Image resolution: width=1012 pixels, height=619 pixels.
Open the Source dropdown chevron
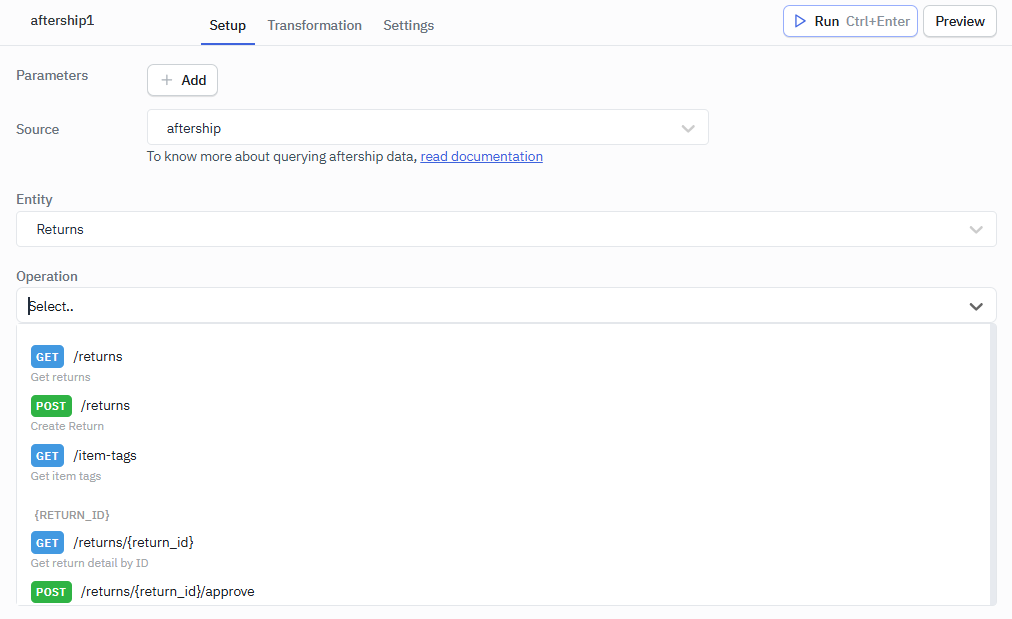pyautogui.click(x=688, y=128)
